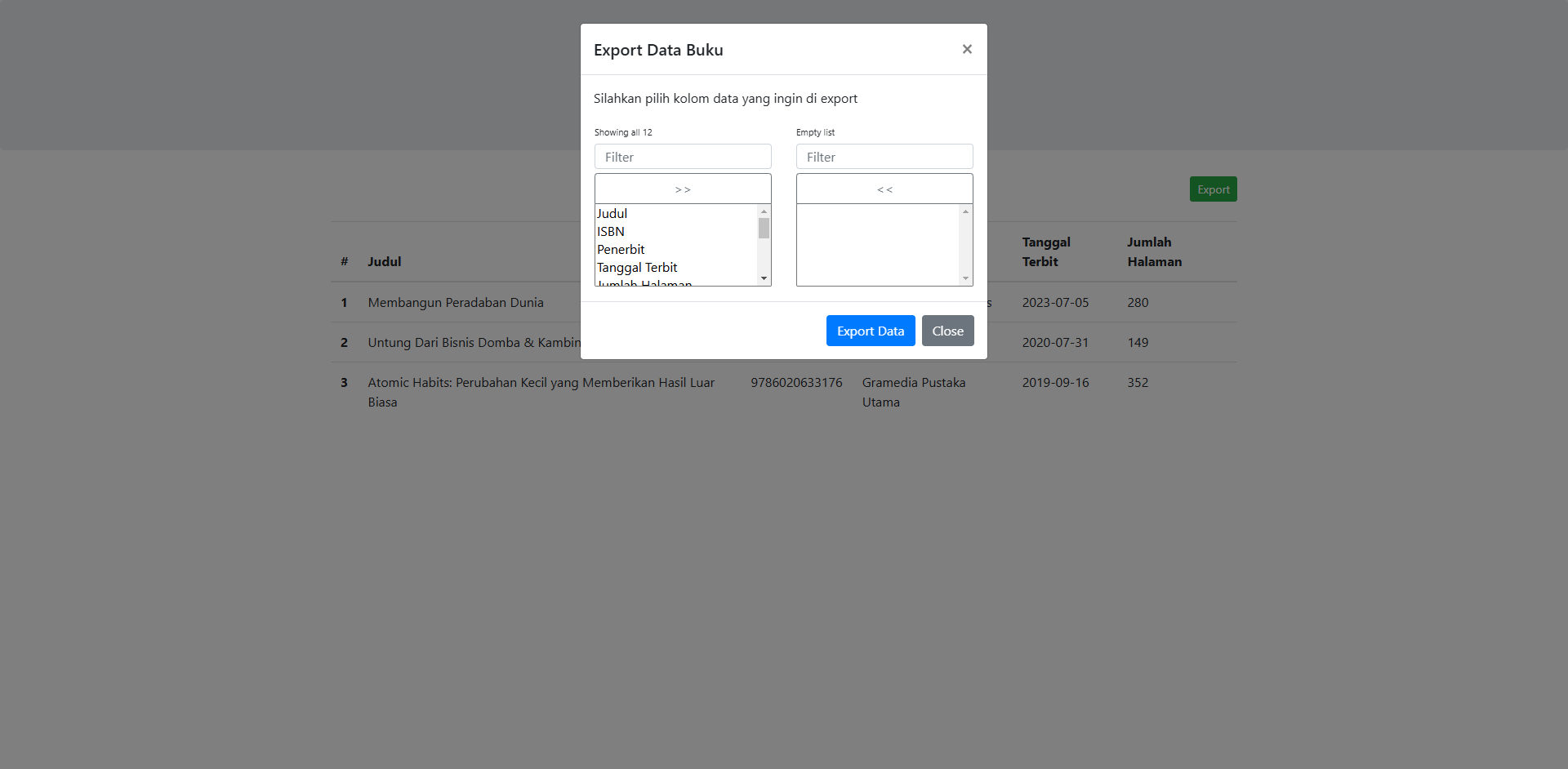
Task: Click the green Export button
Action: [x=1213, y=189]
